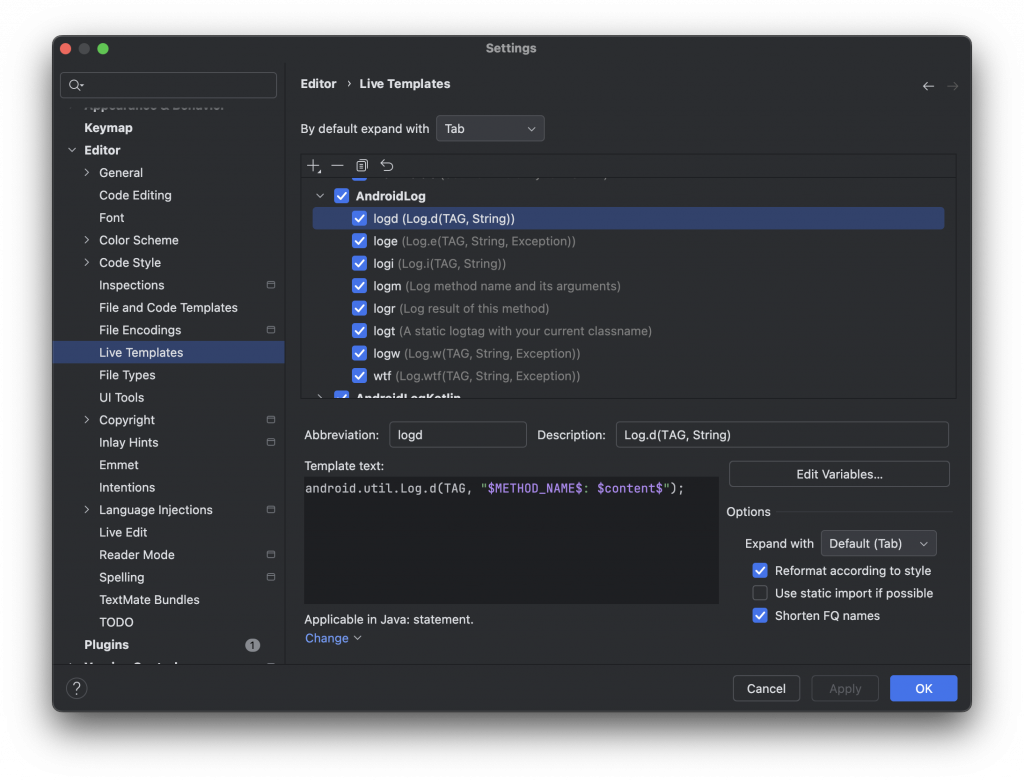Click the add template plus icon
The image size is (1024, 781).
314,166
